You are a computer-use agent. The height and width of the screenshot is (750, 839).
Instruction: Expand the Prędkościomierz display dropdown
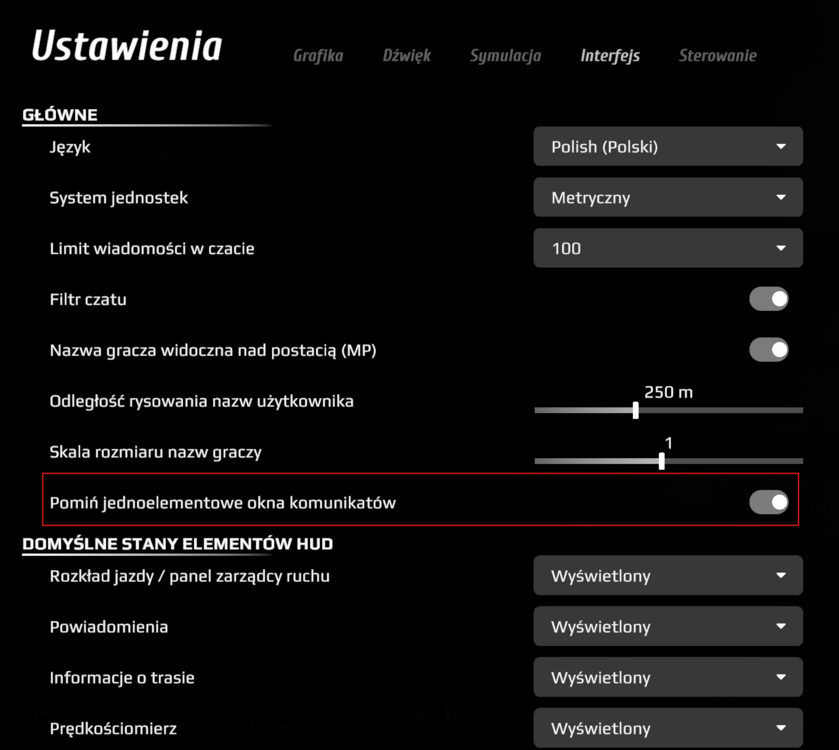coord(667,728)
